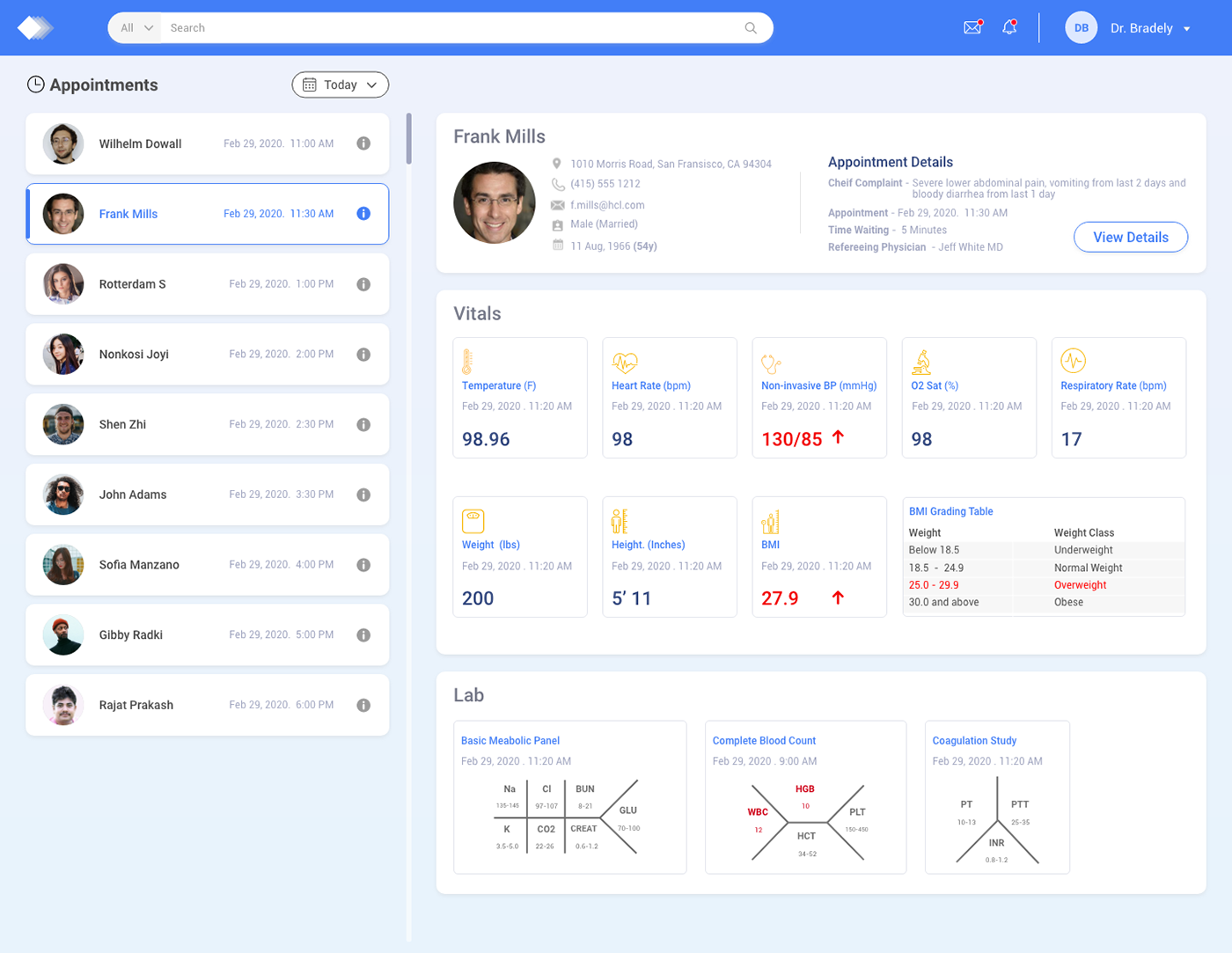This screenshot has height=953, width=1232.
Task: Click the Heart Rate heart icon
Action: point(625,362)
